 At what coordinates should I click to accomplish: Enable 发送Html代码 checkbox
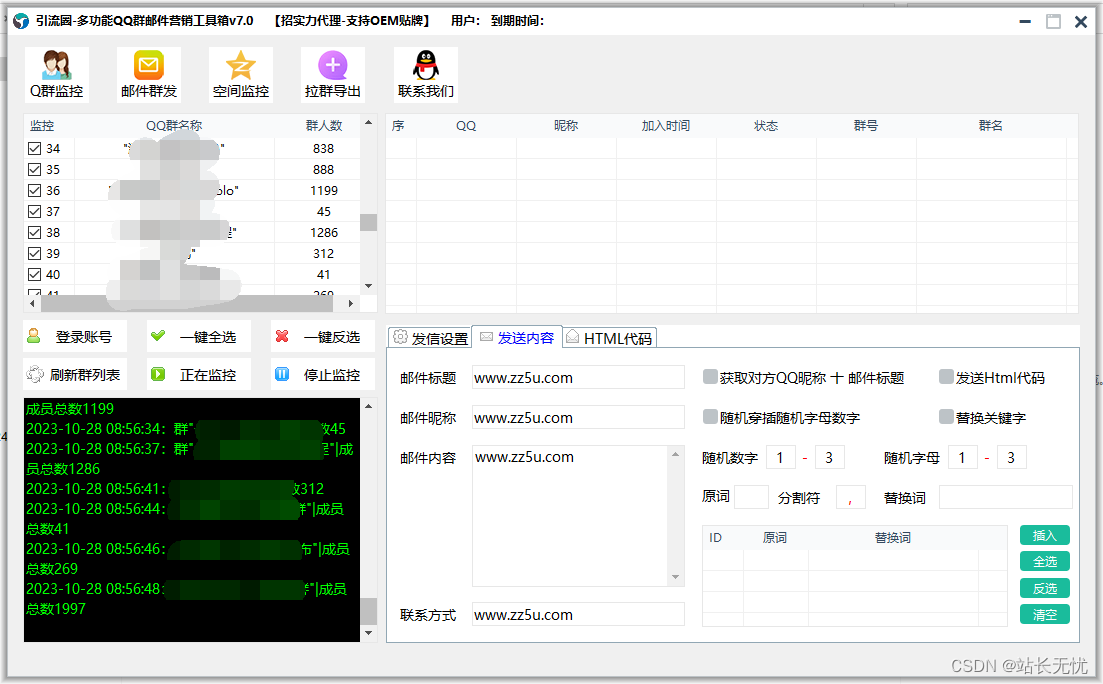946,377
